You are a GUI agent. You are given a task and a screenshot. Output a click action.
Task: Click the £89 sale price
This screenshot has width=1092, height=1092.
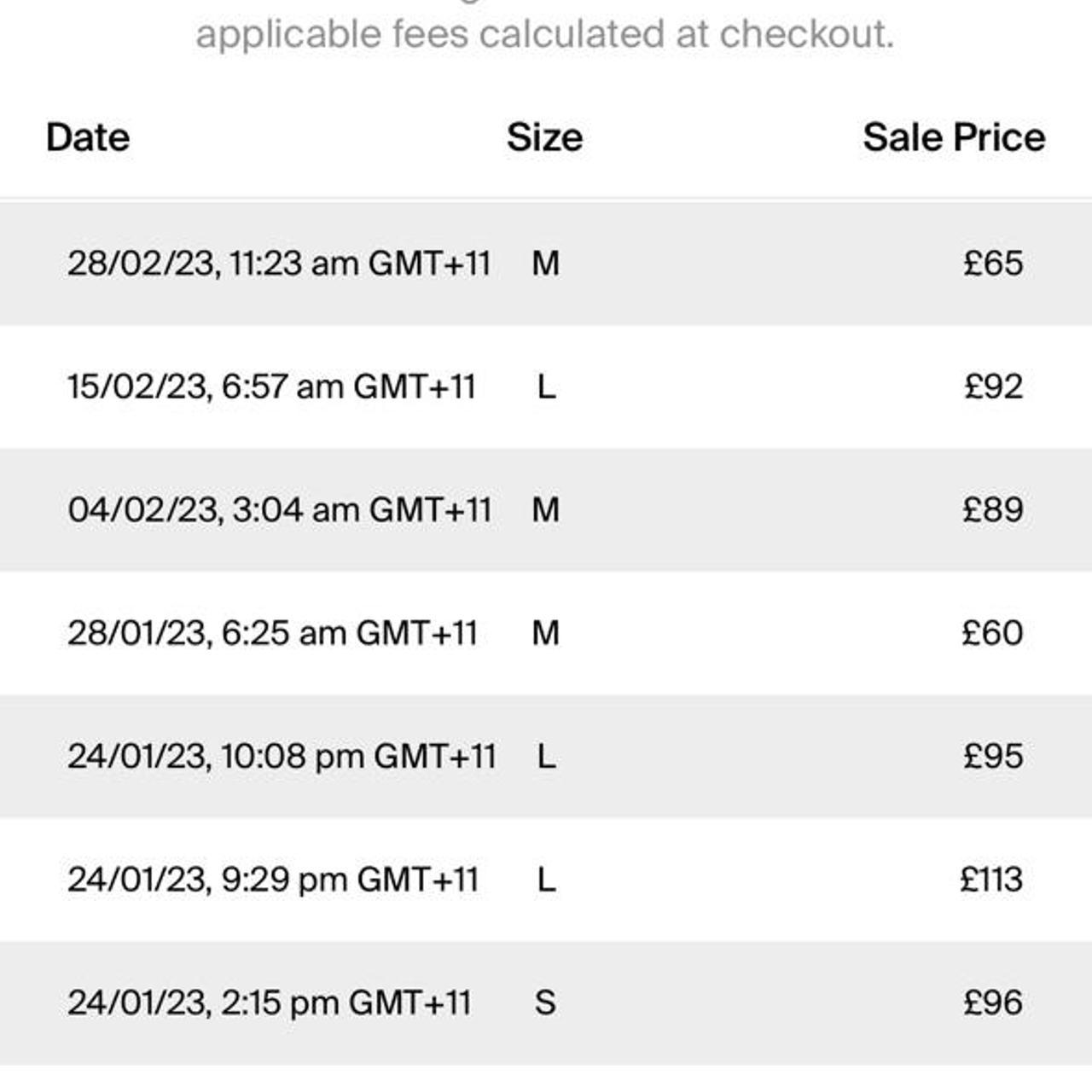pos(993,509)
